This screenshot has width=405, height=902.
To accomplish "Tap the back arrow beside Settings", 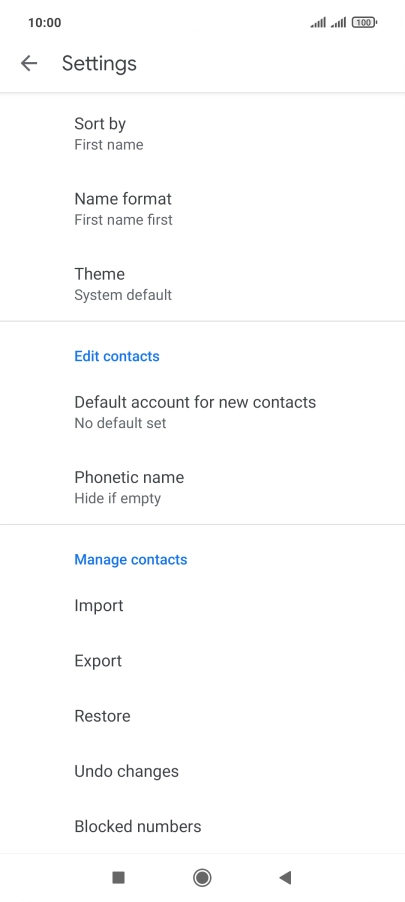I will [x=29, y=63].
